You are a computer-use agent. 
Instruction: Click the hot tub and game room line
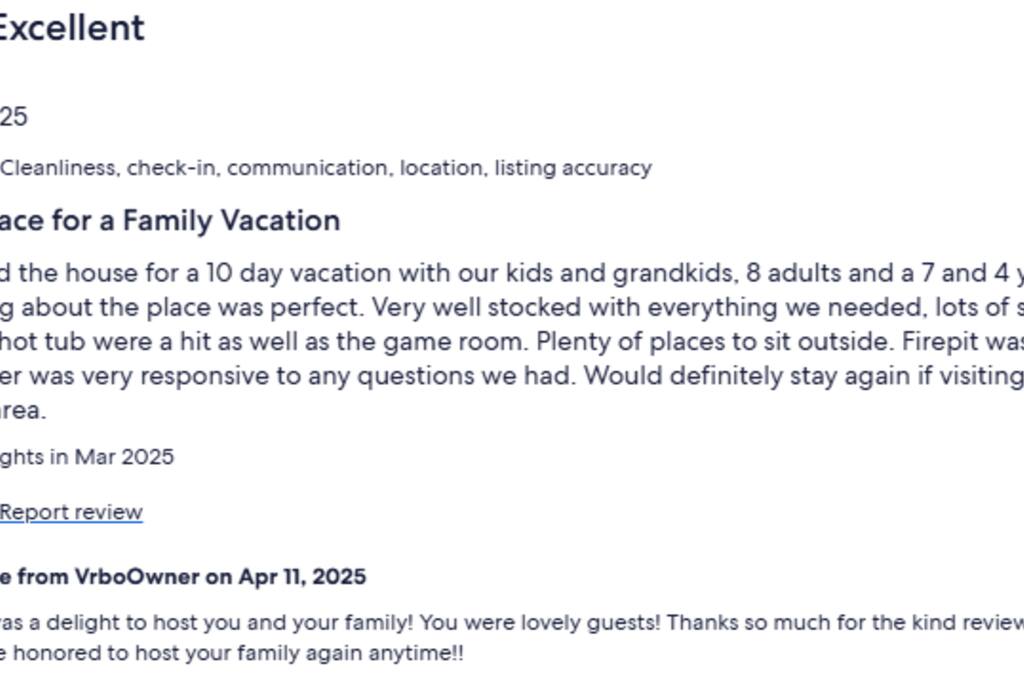512,342
